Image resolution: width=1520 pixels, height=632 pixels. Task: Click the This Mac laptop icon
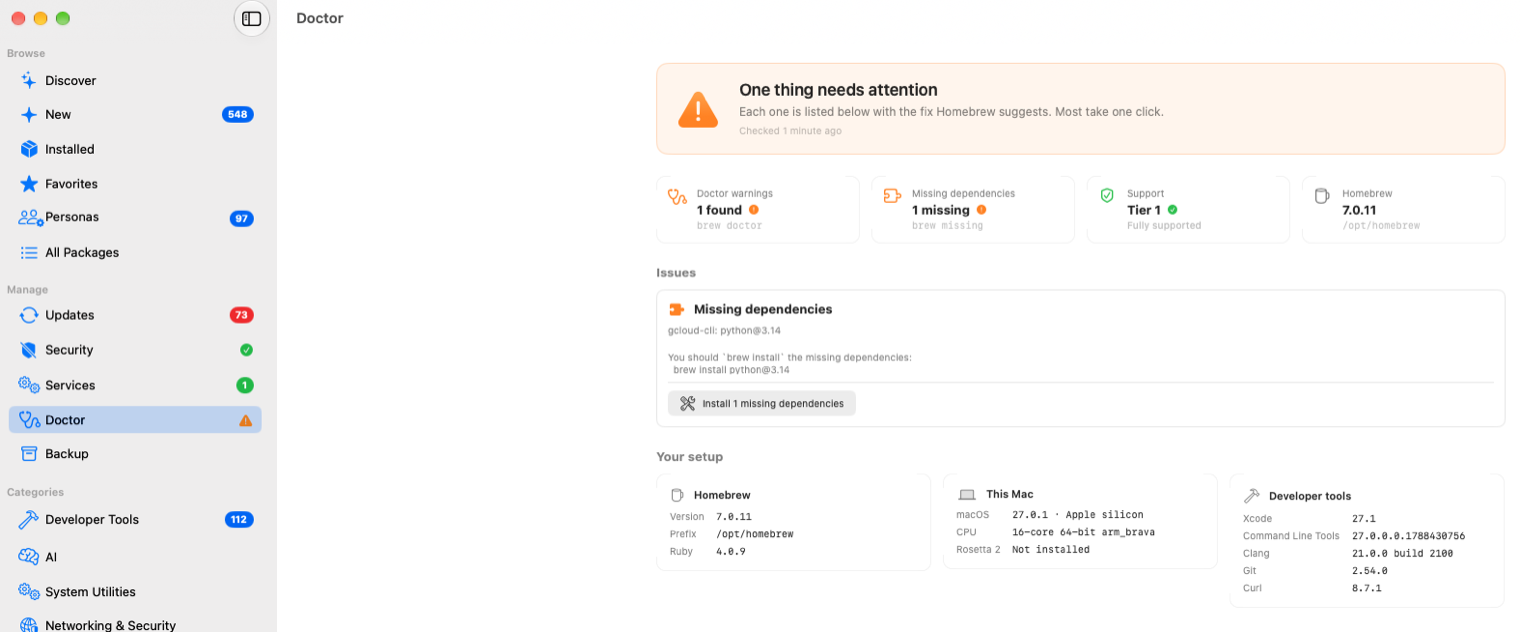pos(967,495)
